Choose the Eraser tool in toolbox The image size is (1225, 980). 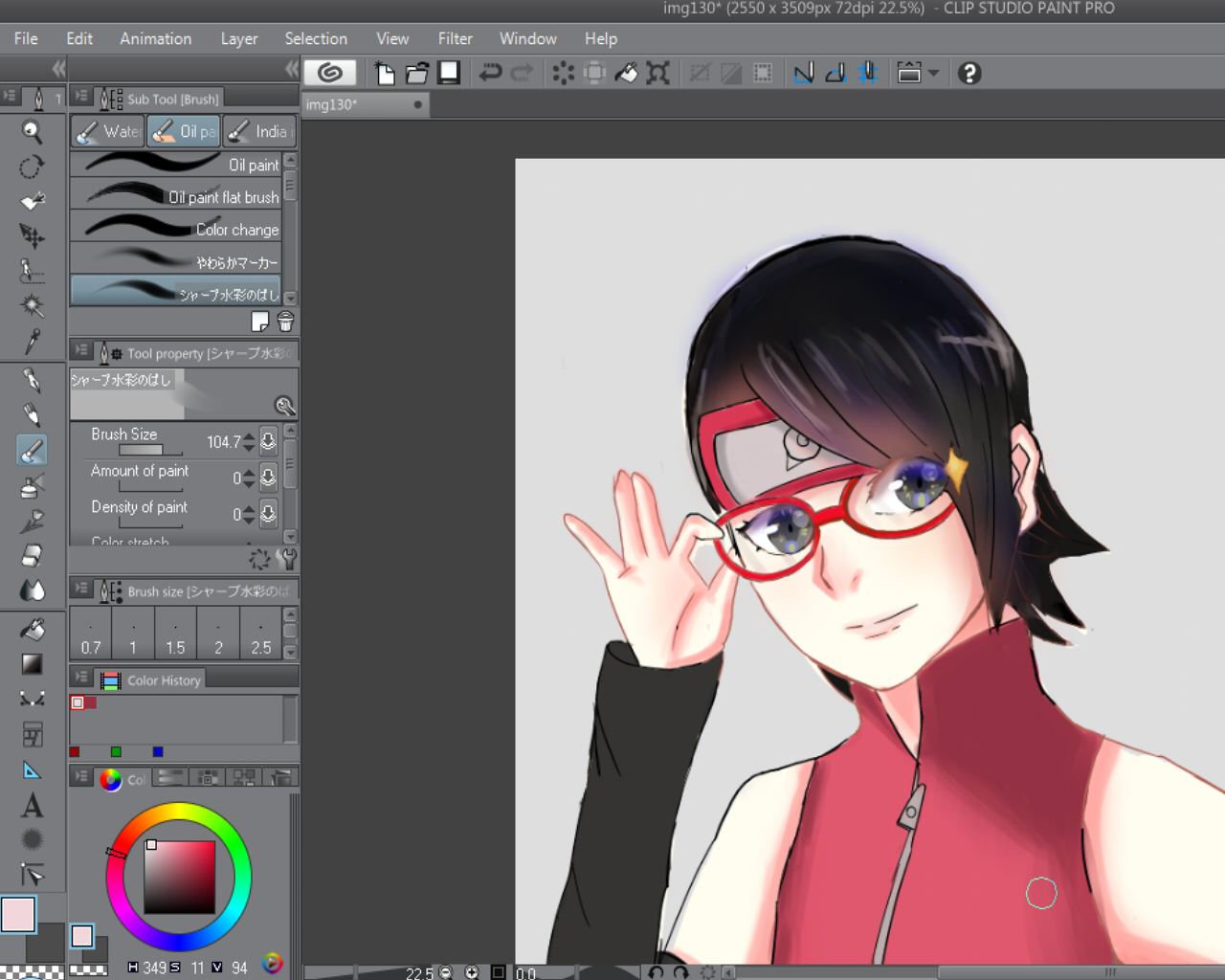tap(32, 555)
